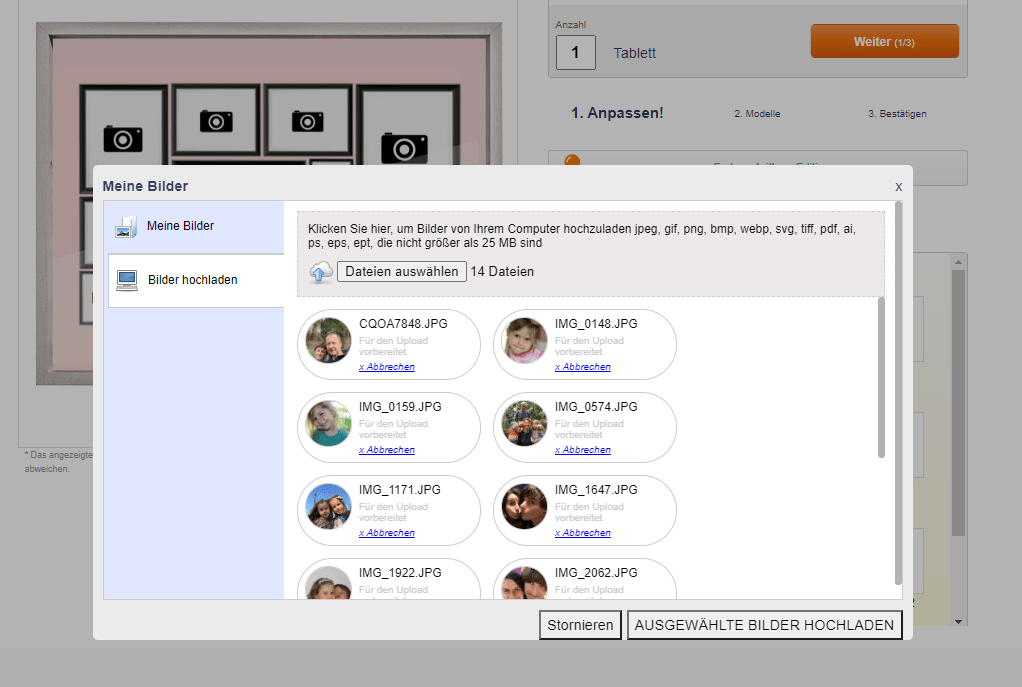Viewport: 1022px width, 687px height.
Task: Select the CQOA7848.JPG thumbnail
Action: [x=329, y=341]
